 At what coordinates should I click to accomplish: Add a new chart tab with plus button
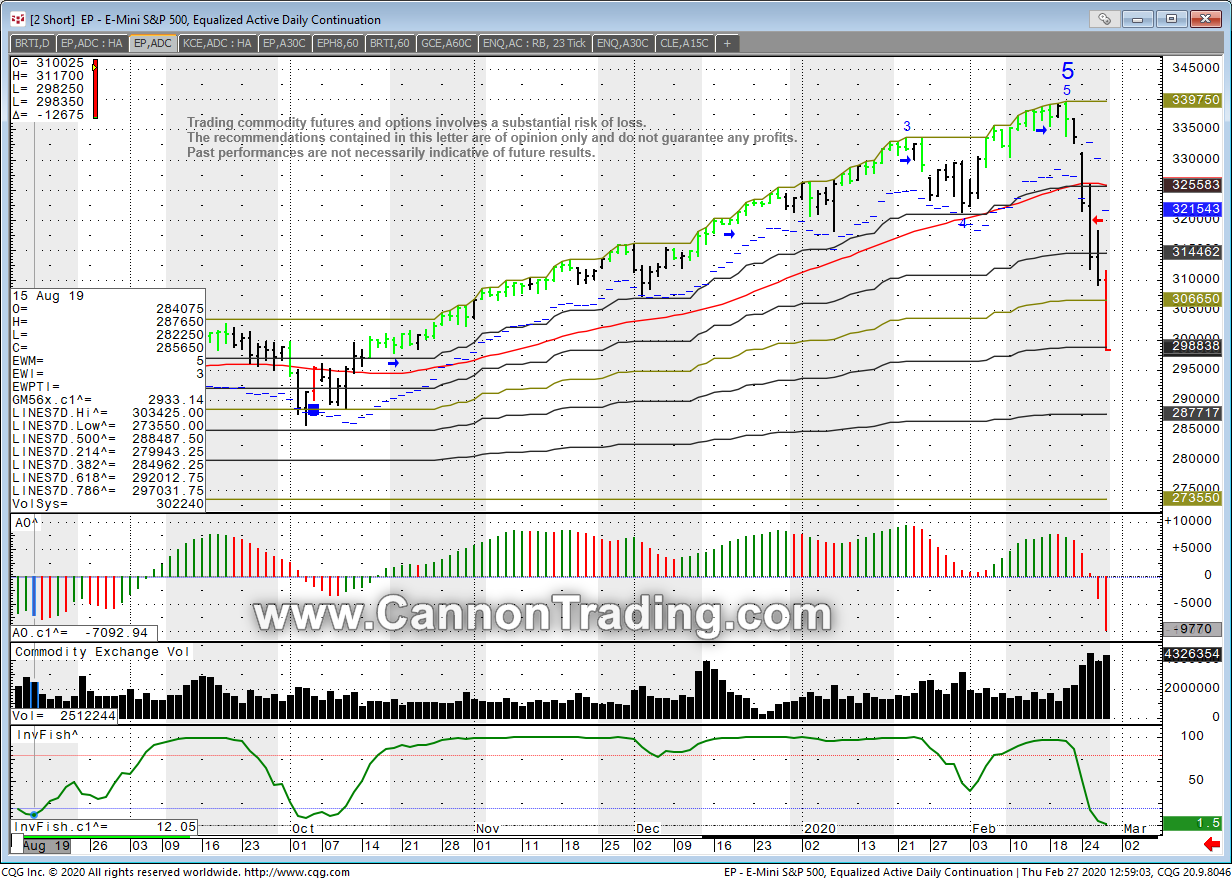click(x=727, y=43)
